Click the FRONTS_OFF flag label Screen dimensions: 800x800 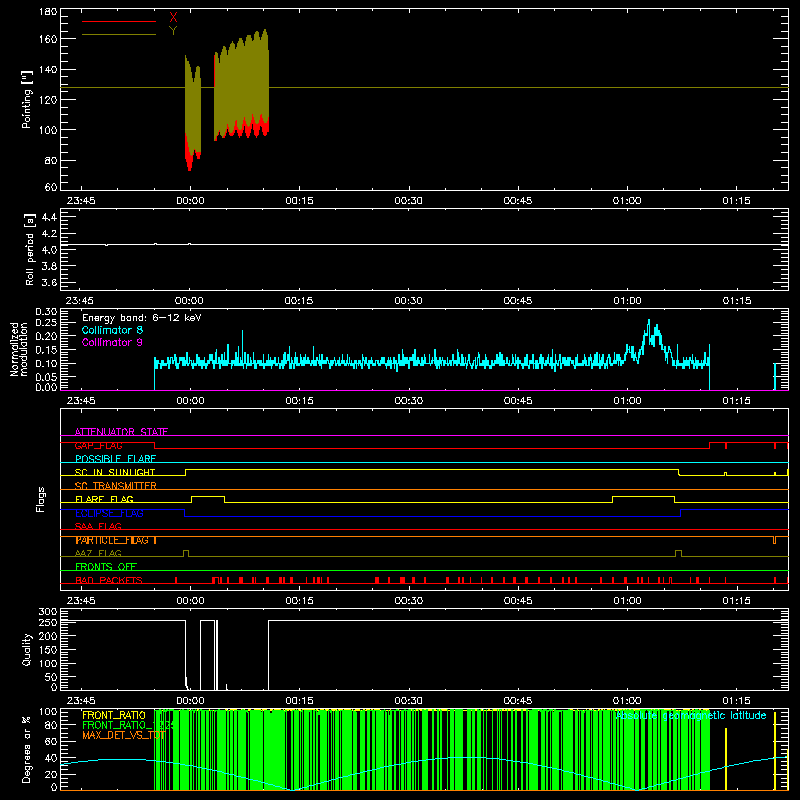click(106, 567)
